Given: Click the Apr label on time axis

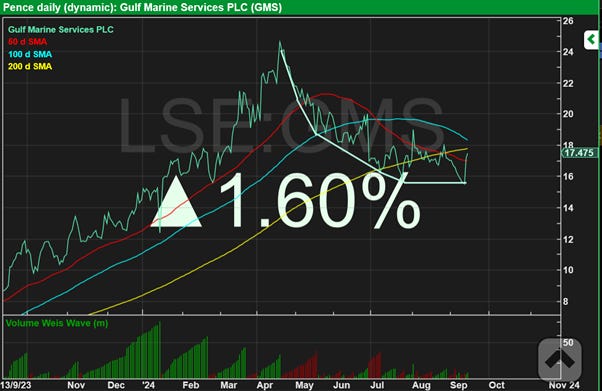Looking at the screenshot, I should point(265,385).
